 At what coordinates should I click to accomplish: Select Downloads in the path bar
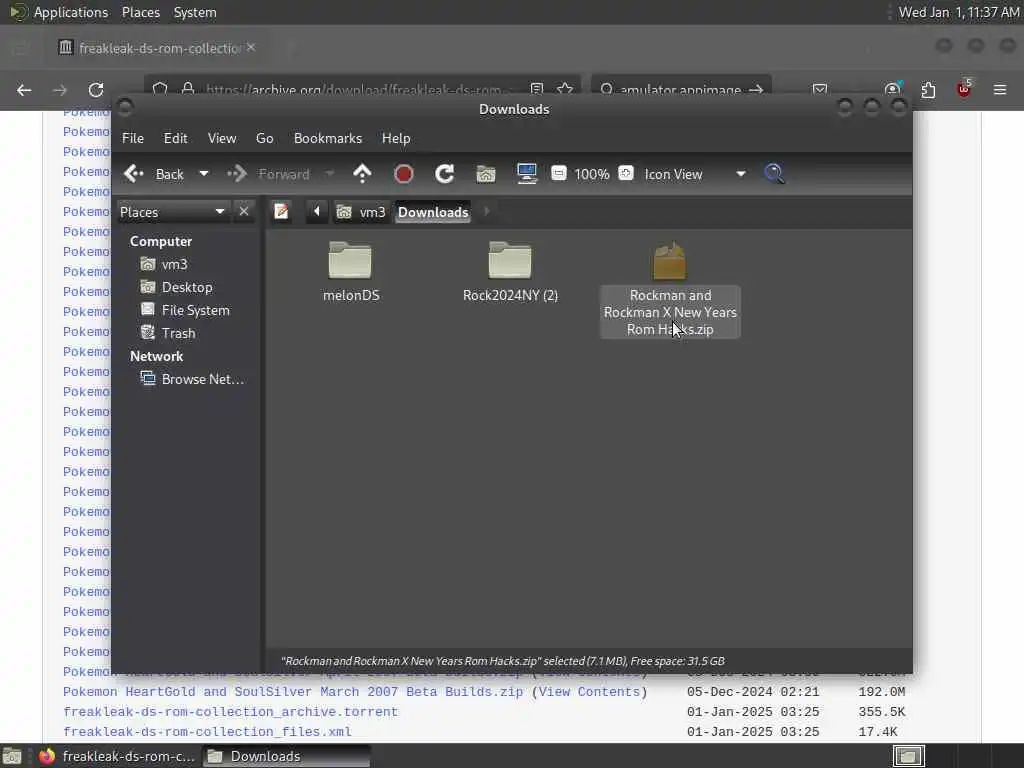pos(433,212)
